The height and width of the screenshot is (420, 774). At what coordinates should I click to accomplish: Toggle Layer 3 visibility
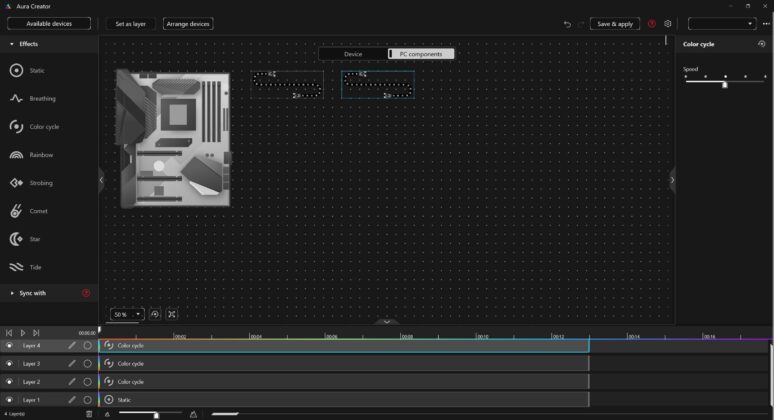pyautogui.click(x=9, y=364)
